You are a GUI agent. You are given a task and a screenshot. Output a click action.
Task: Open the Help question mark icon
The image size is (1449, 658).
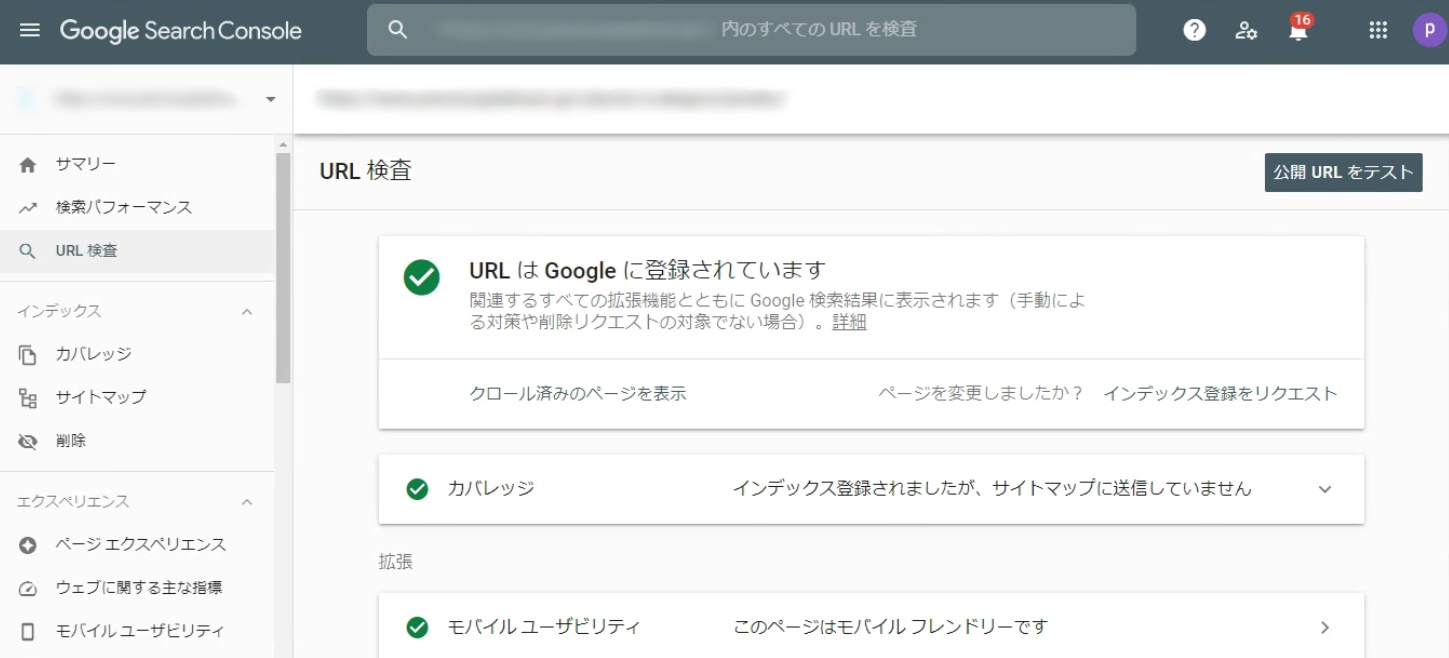[x=1194, y=30]
